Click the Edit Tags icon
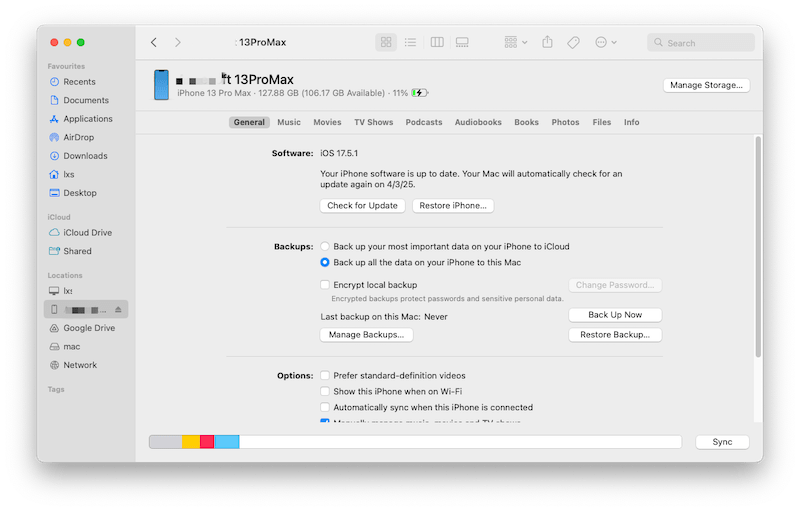 point(573,43)
